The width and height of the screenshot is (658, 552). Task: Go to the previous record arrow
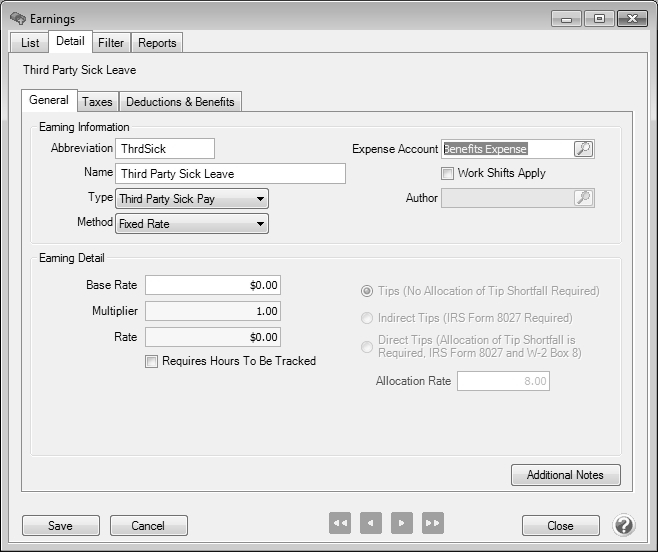371,524
